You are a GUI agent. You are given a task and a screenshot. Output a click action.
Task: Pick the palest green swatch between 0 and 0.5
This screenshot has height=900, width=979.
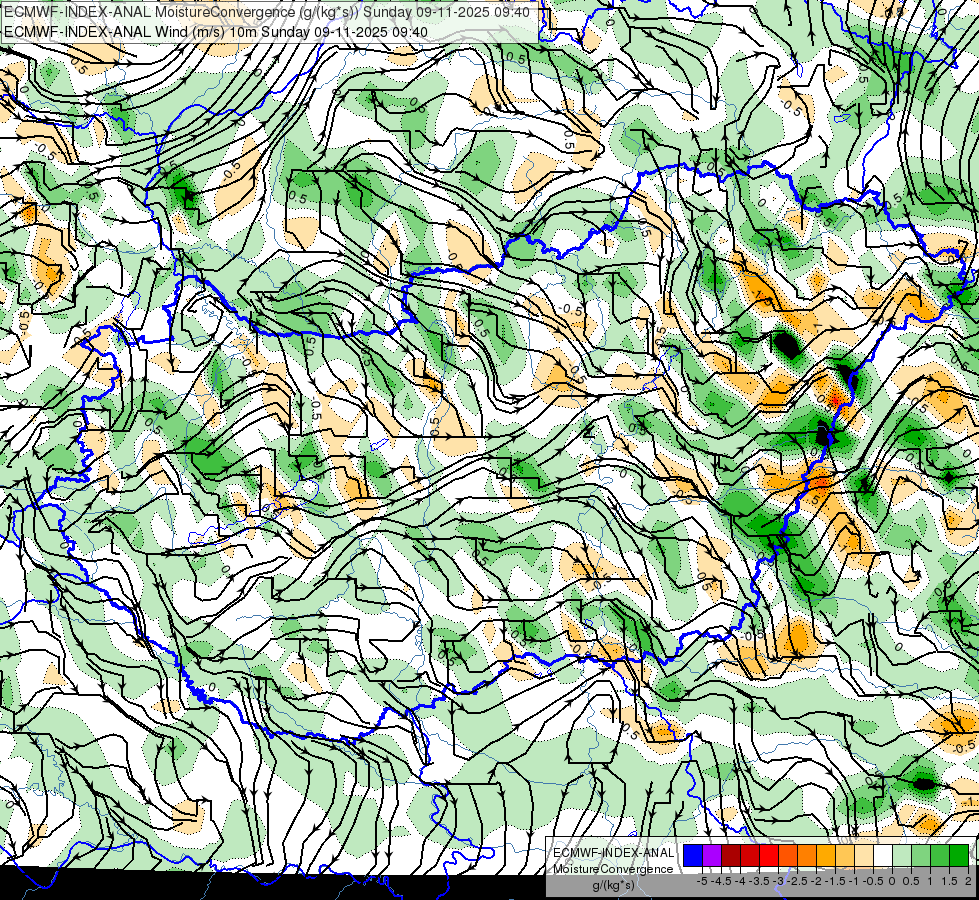coord(902,855)
